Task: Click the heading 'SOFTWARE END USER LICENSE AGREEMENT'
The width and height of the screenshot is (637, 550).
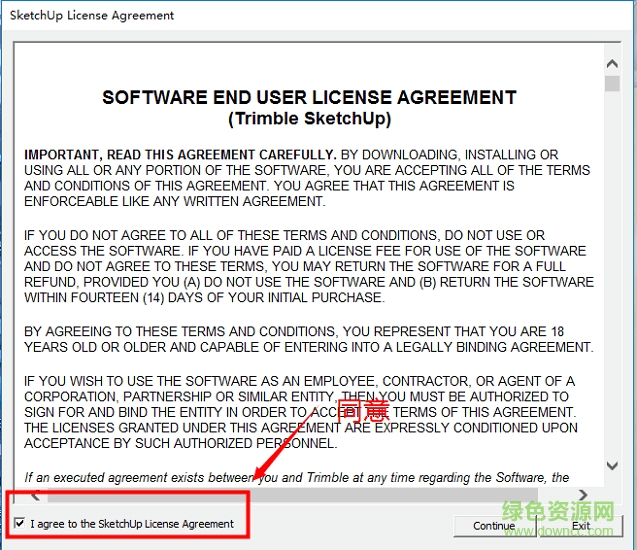Action: tap(309, 97)
